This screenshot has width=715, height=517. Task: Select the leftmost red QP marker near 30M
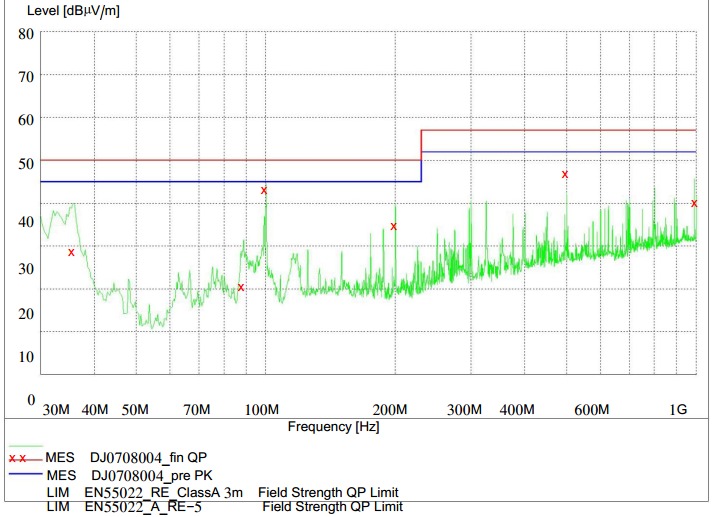tap(71, 252)
